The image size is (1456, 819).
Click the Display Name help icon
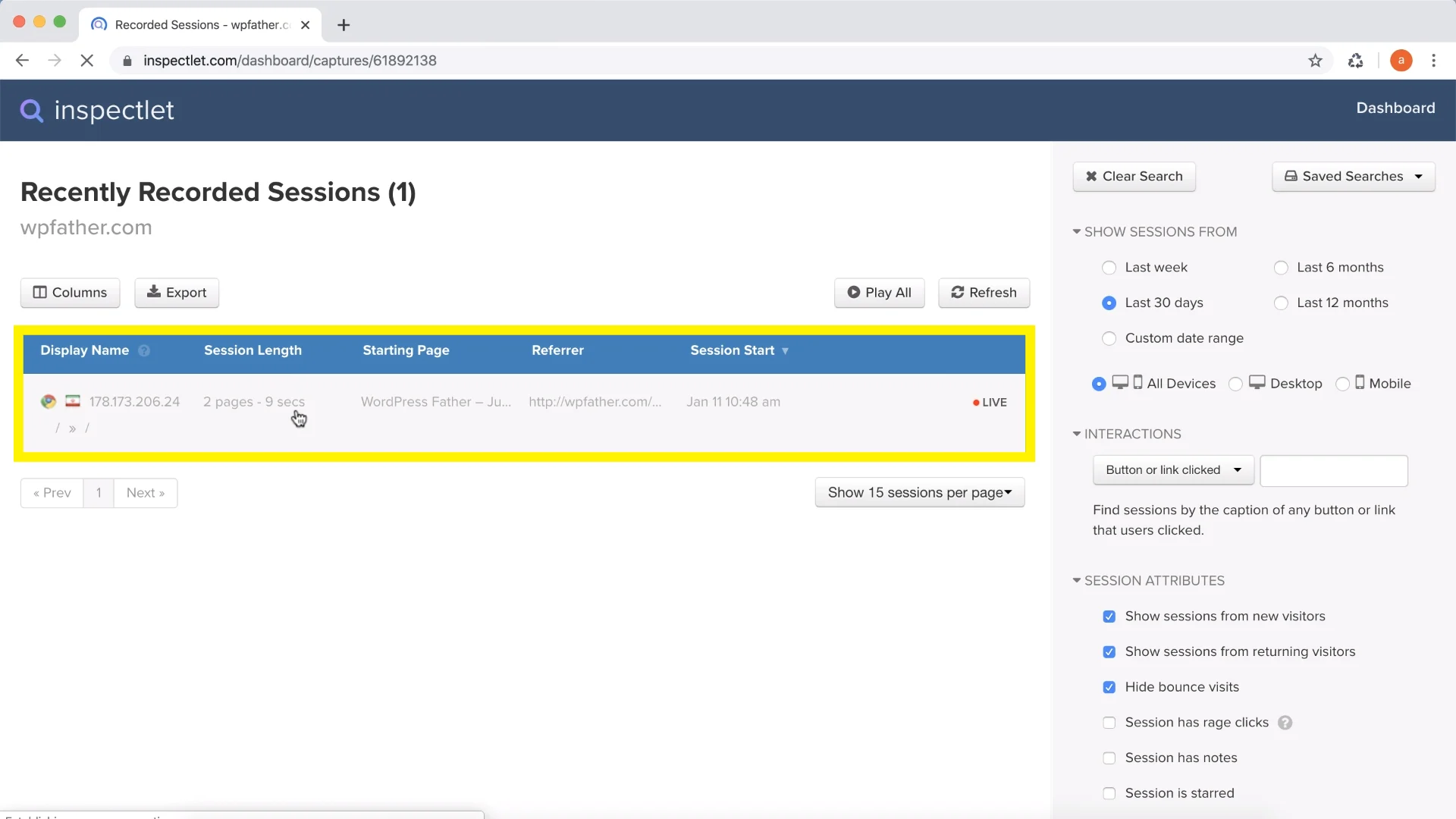(x=144, y=351)
